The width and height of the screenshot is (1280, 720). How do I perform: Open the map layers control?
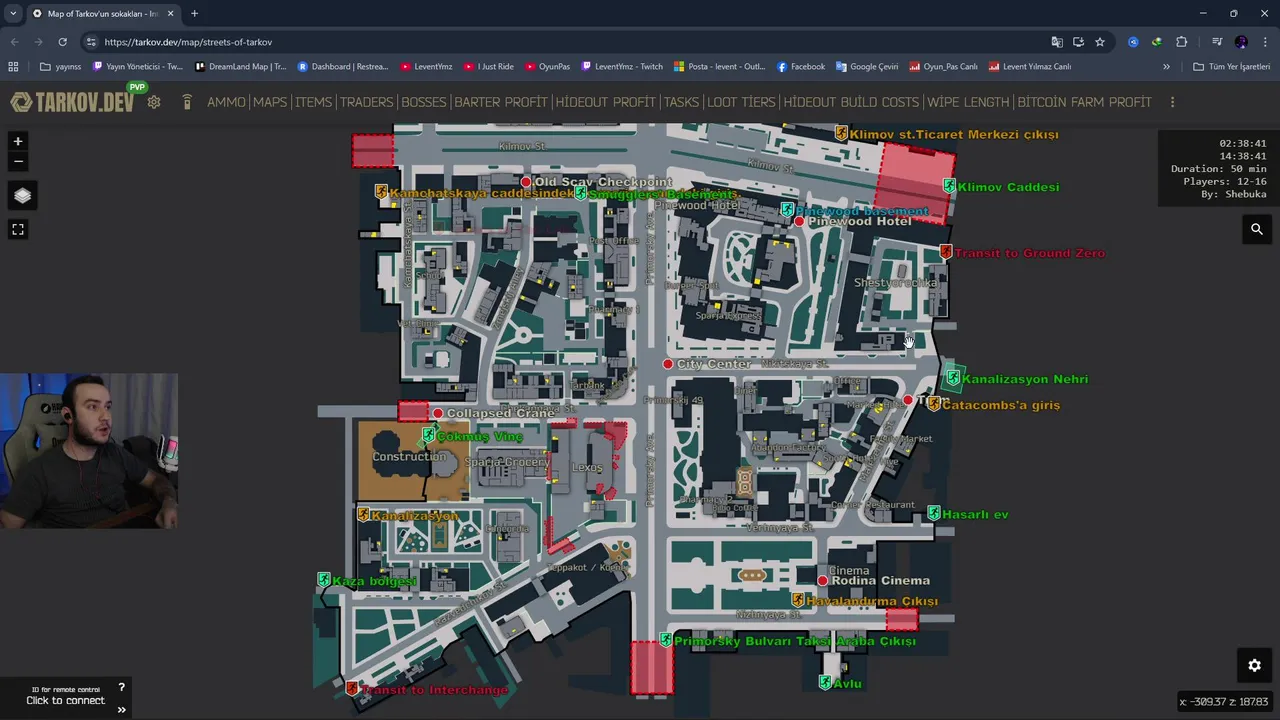tap(22, 196)
